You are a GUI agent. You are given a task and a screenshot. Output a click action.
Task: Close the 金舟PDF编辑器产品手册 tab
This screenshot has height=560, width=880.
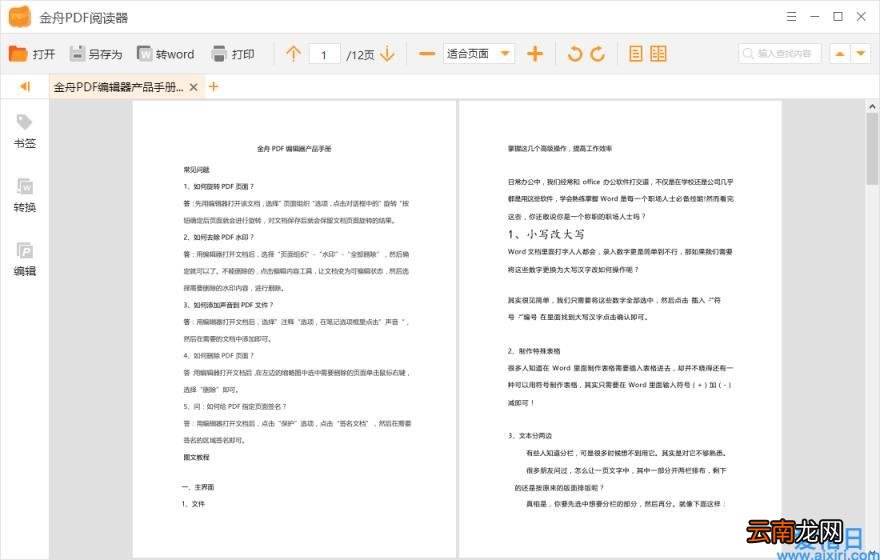[x=193, y=87]
